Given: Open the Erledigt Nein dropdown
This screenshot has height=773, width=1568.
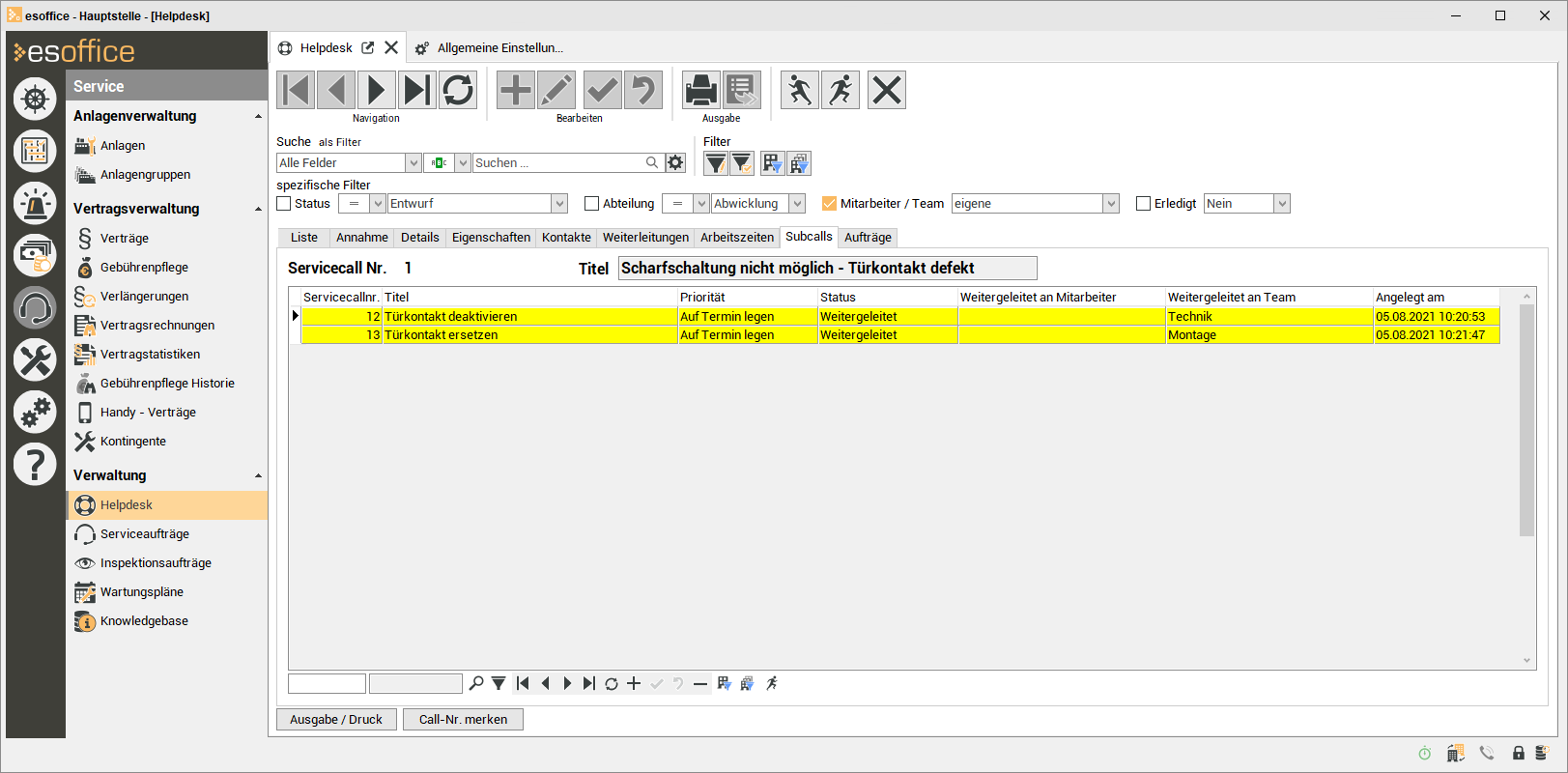Looking at the screenshot, I should coord(1282,203).
